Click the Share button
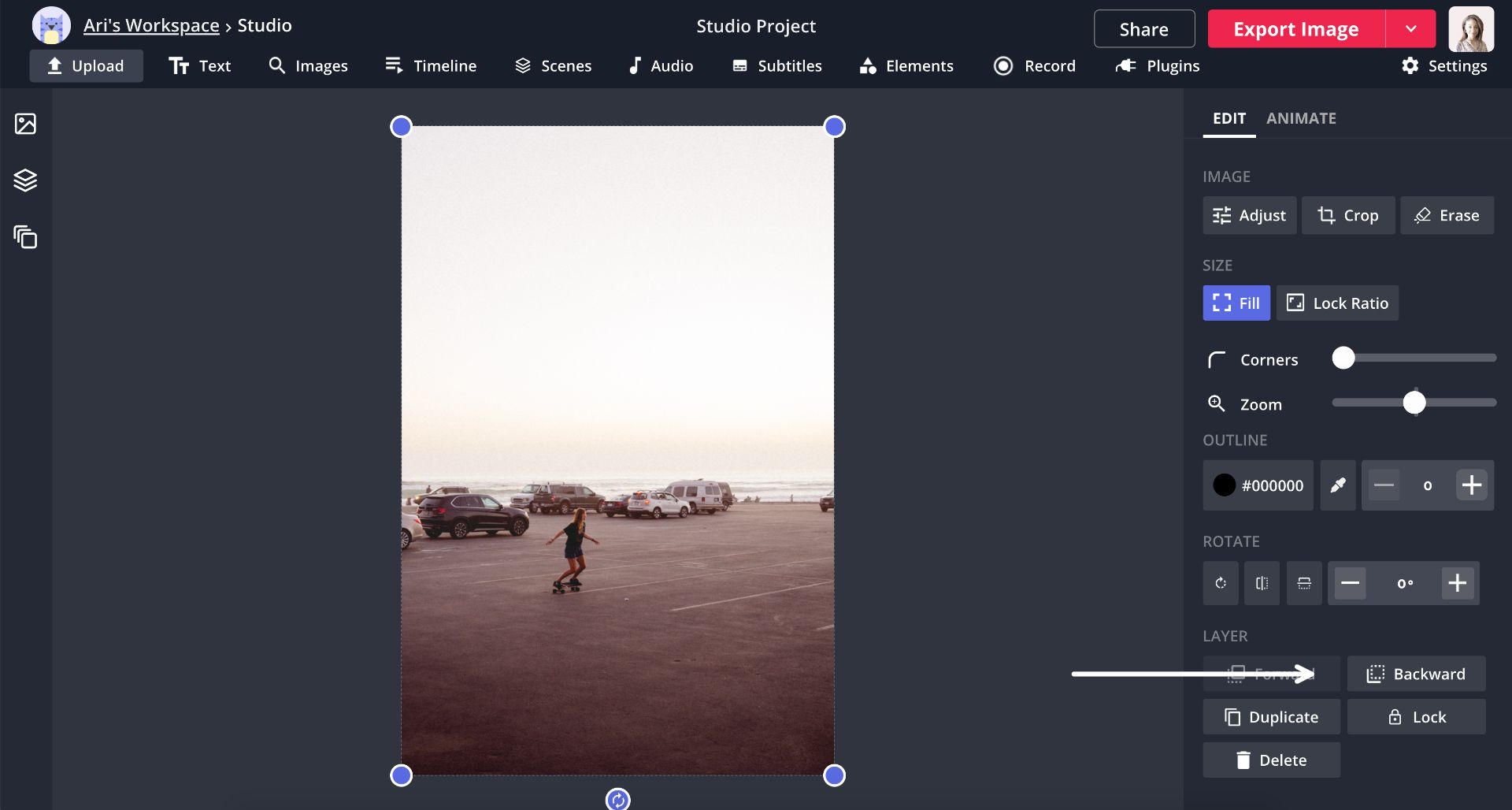Screen dimensions: 1512x810 point(1143,29)
